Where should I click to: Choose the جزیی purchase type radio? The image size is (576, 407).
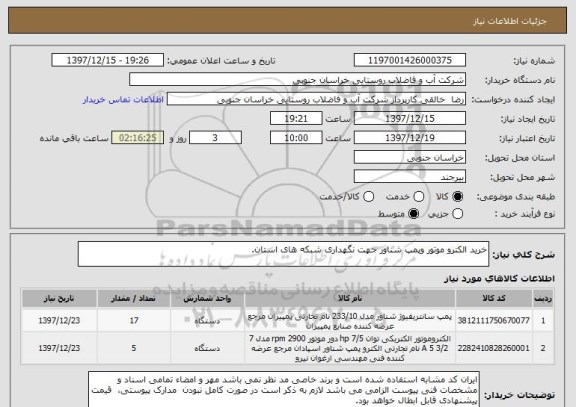[457, 214]
